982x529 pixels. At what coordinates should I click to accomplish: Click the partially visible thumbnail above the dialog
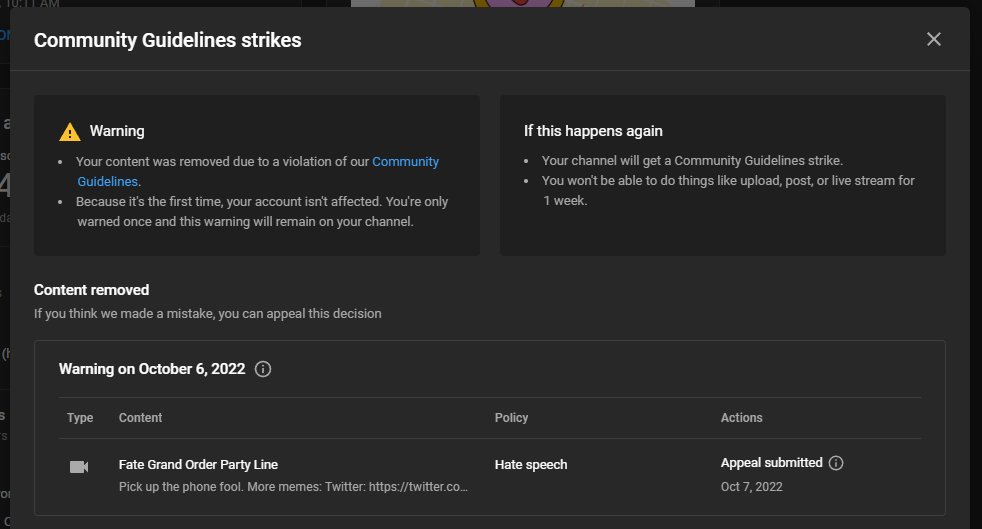point(522,3)
